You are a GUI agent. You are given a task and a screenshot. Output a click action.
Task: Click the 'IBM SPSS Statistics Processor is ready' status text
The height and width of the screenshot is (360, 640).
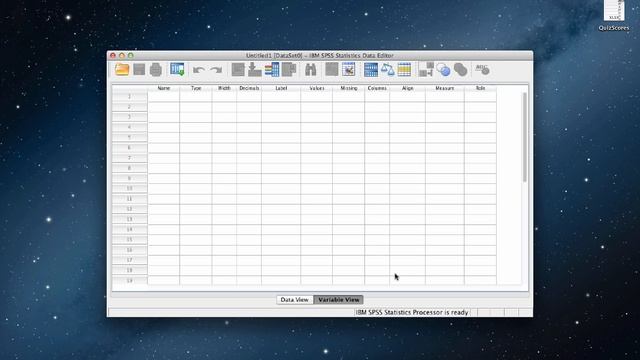[x=412, y=312]
